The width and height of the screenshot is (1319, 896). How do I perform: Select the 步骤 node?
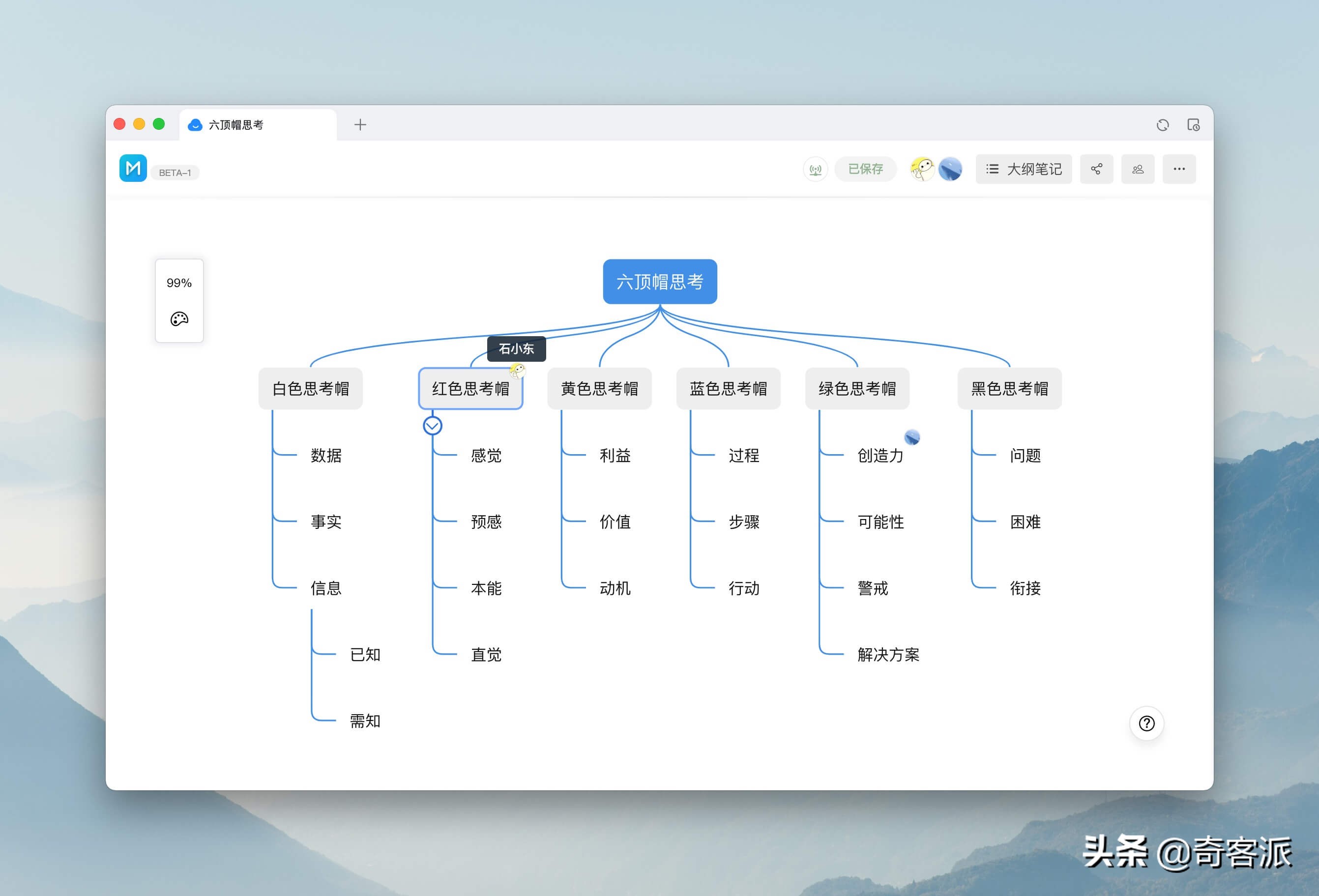pyautogui.click(x=744, y=522)
